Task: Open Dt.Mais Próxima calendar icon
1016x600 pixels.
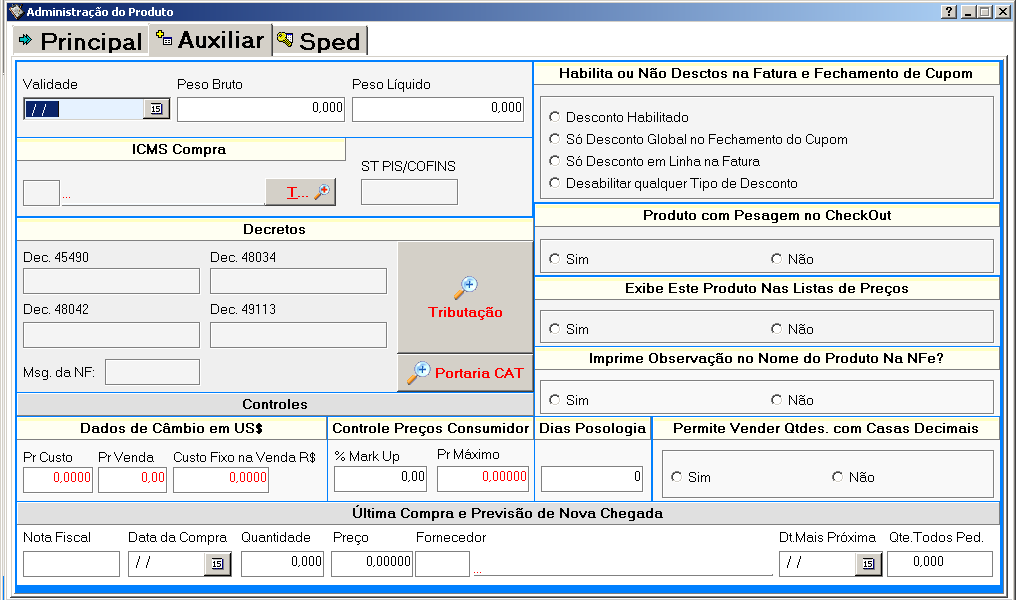Action: [868, 564]
